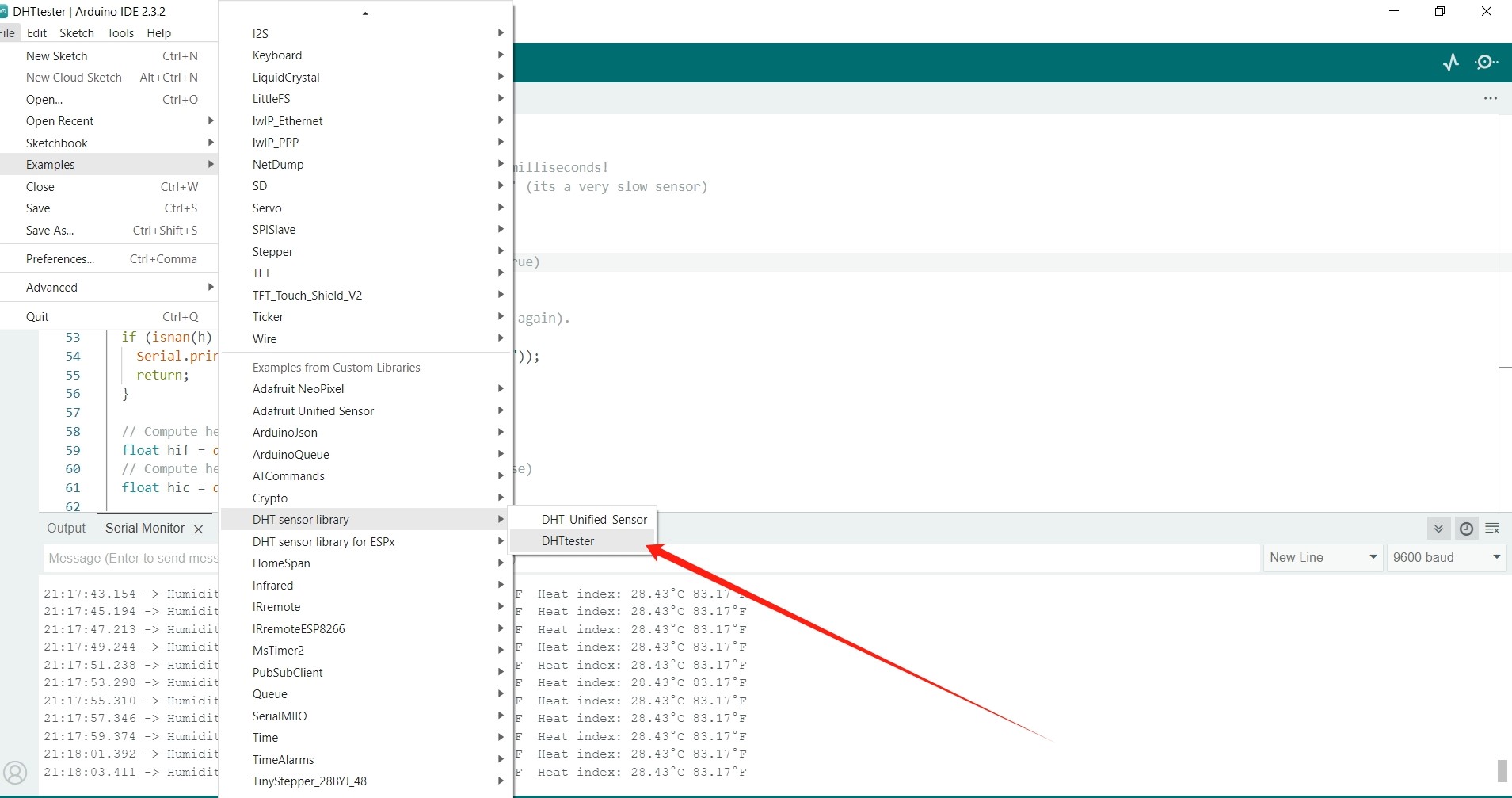Screen dimensions: 1512x798
Task: Expand TFT_Touch_Shield_V2 examples
Action: [366, 296]
